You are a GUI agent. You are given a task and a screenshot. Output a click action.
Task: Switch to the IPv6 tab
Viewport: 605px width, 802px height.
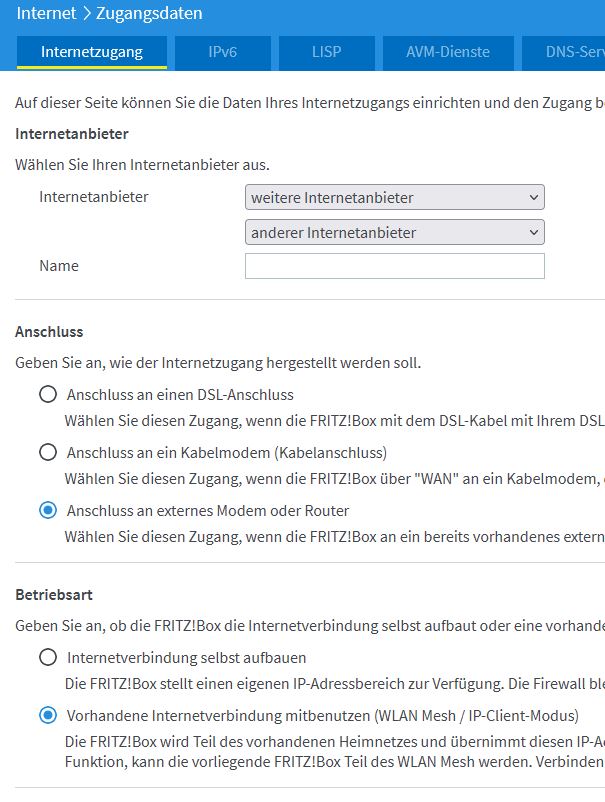pos(222,51)
